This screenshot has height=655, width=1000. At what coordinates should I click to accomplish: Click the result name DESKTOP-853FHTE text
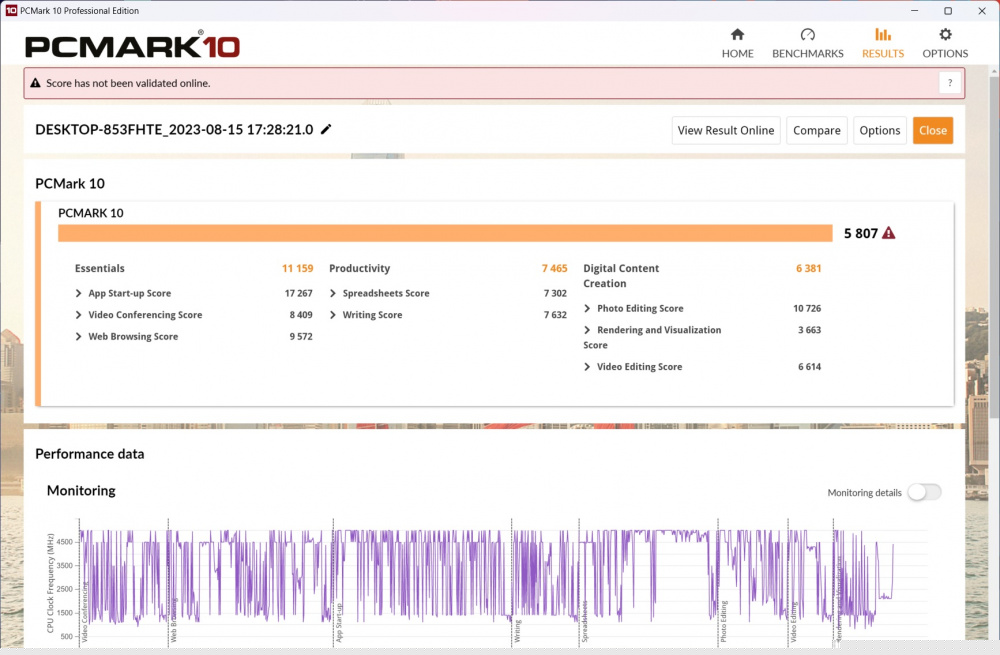click(174, 129)
